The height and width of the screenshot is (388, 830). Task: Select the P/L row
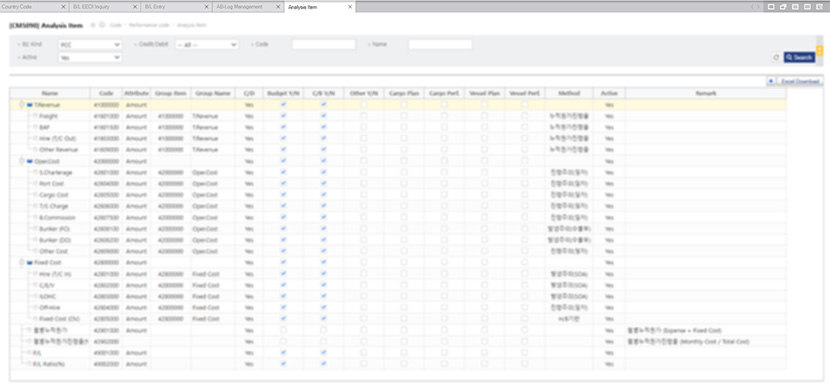[398, 353]
